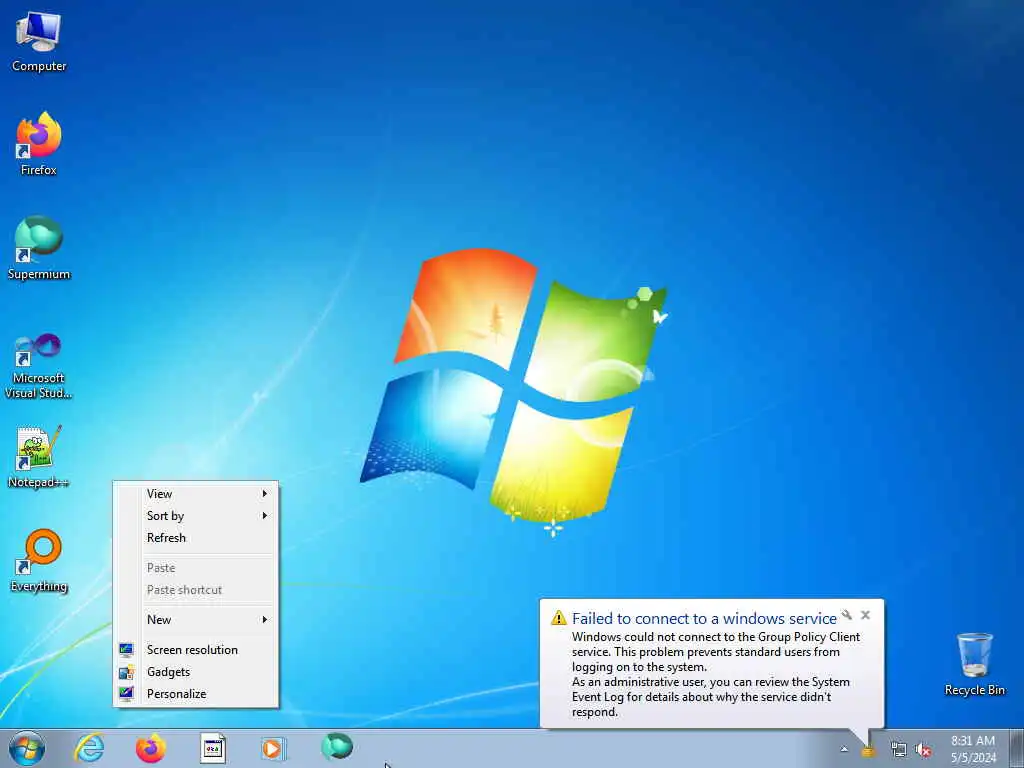
Task: Launch Supermium from the taskbar
Action: (x=337, y=746)
